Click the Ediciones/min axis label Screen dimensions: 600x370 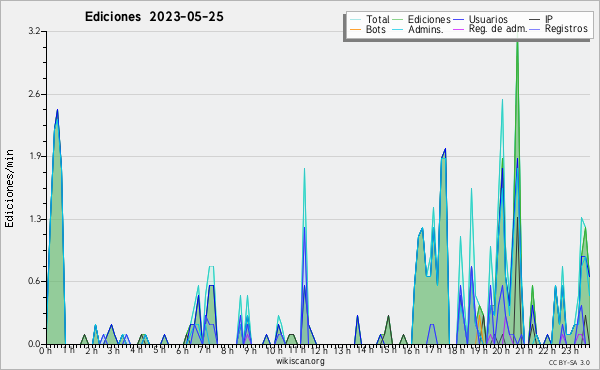pos(9,189)
